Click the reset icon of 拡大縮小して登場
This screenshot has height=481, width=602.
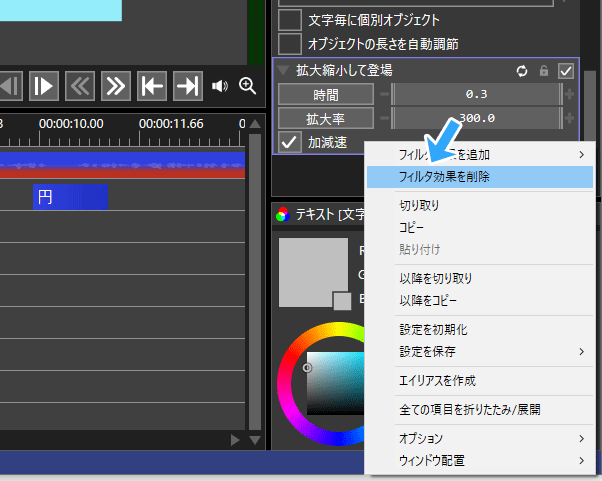click(521, 71)
